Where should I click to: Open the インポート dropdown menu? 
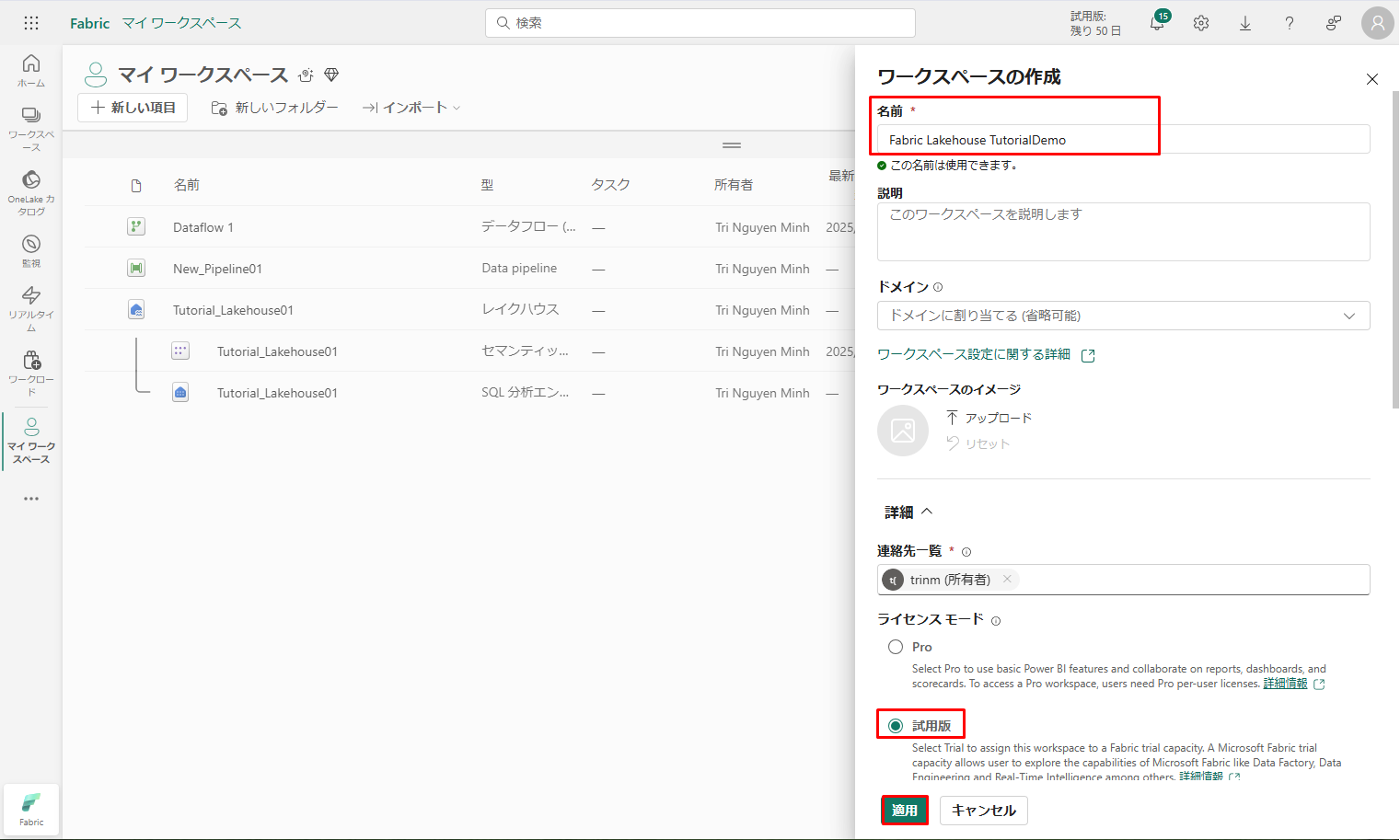click(411, 108)
